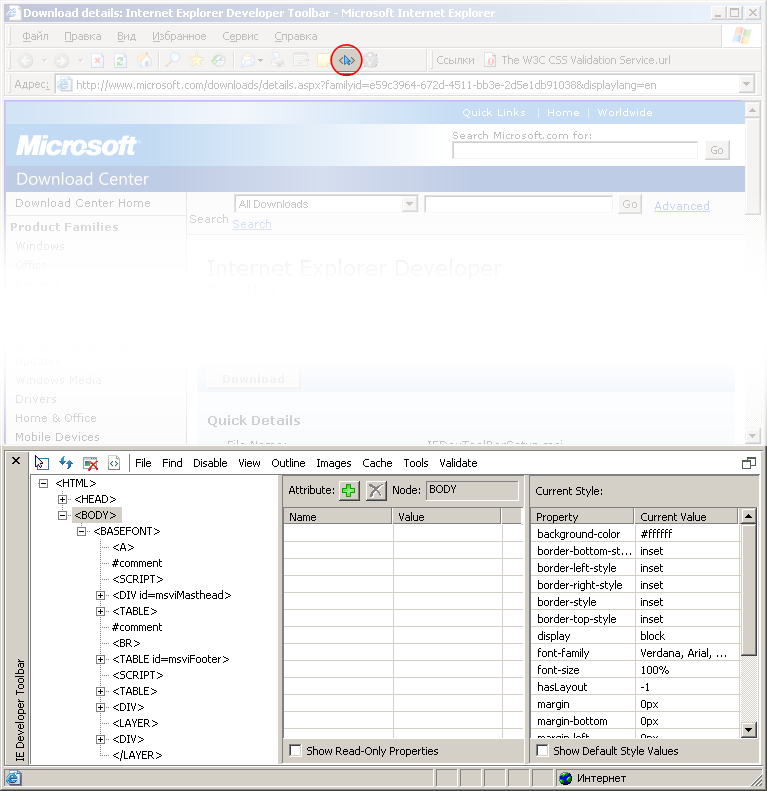This screenshot has height=791, width=767.
Task: Click the underlined Search link
Action: coord(252,224)
